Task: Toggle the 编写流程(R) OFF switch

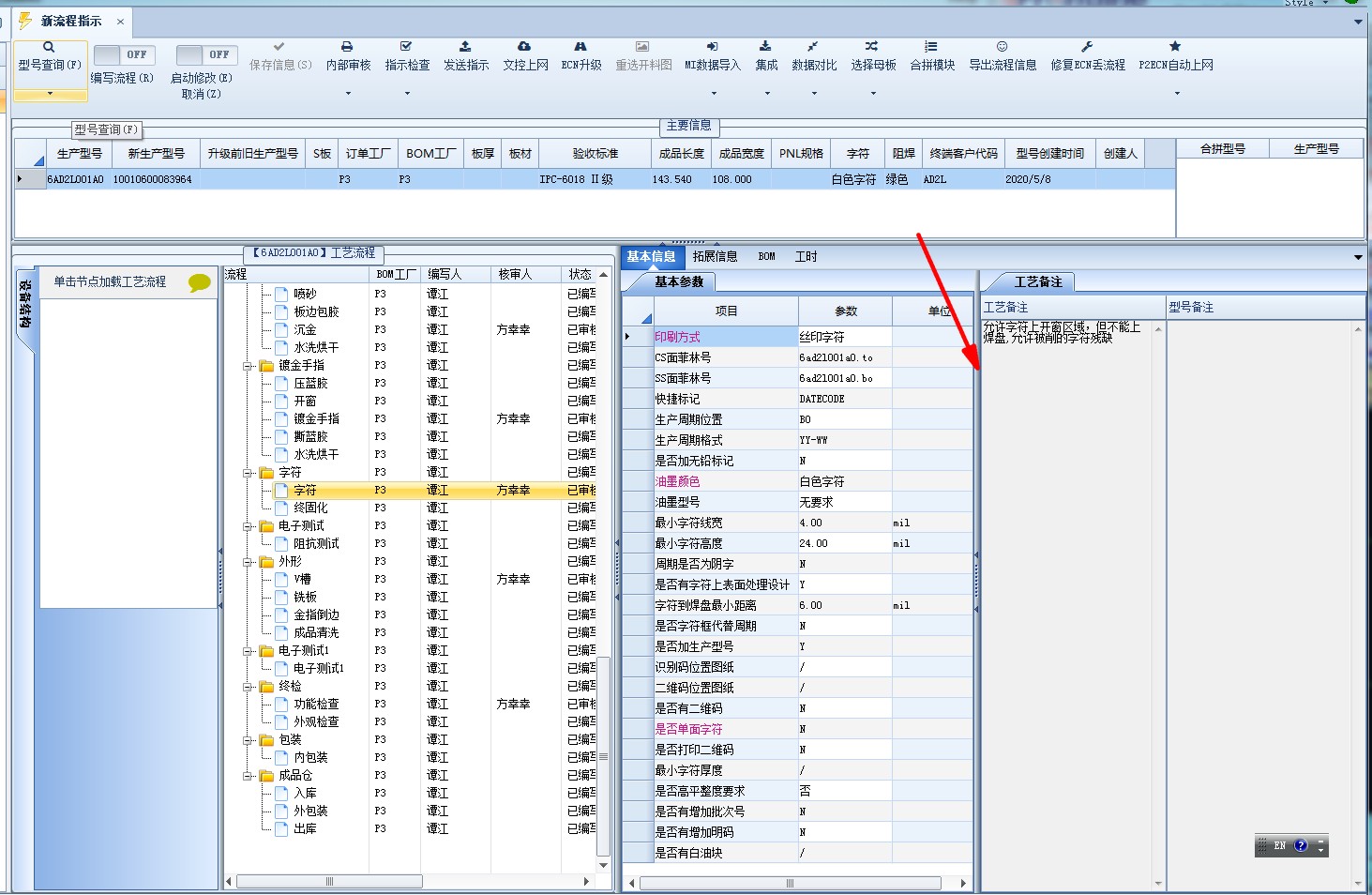Action: (x=125, y=54)
